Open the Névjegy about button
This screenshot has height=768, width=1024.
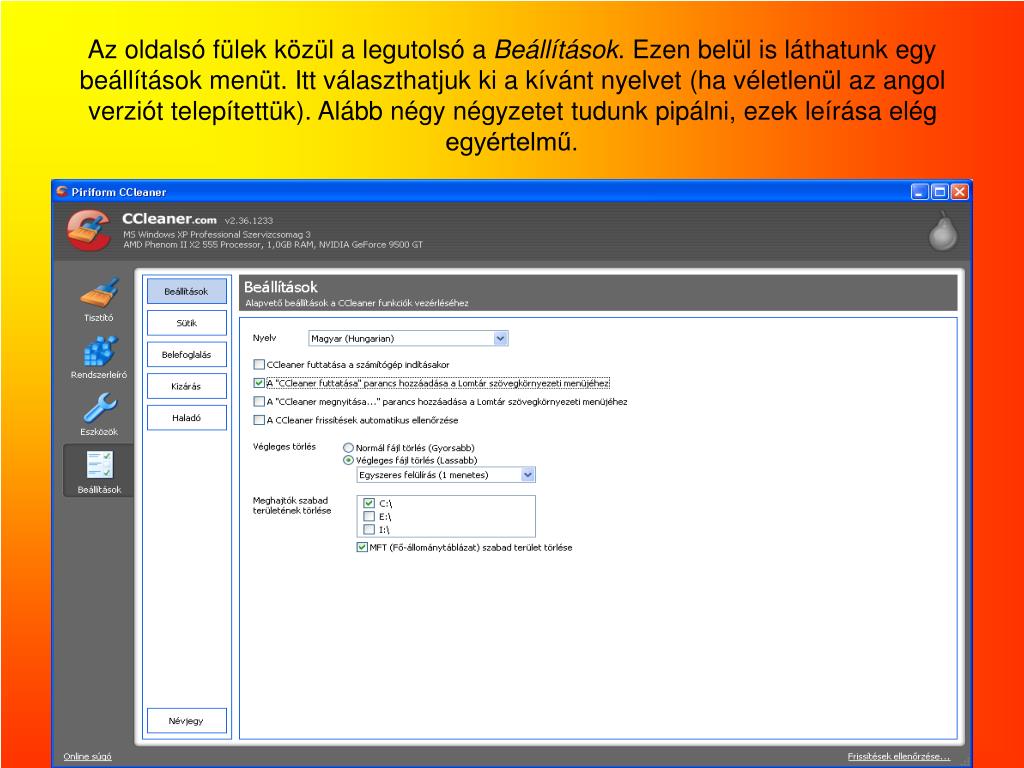click(x=187, y=721)
